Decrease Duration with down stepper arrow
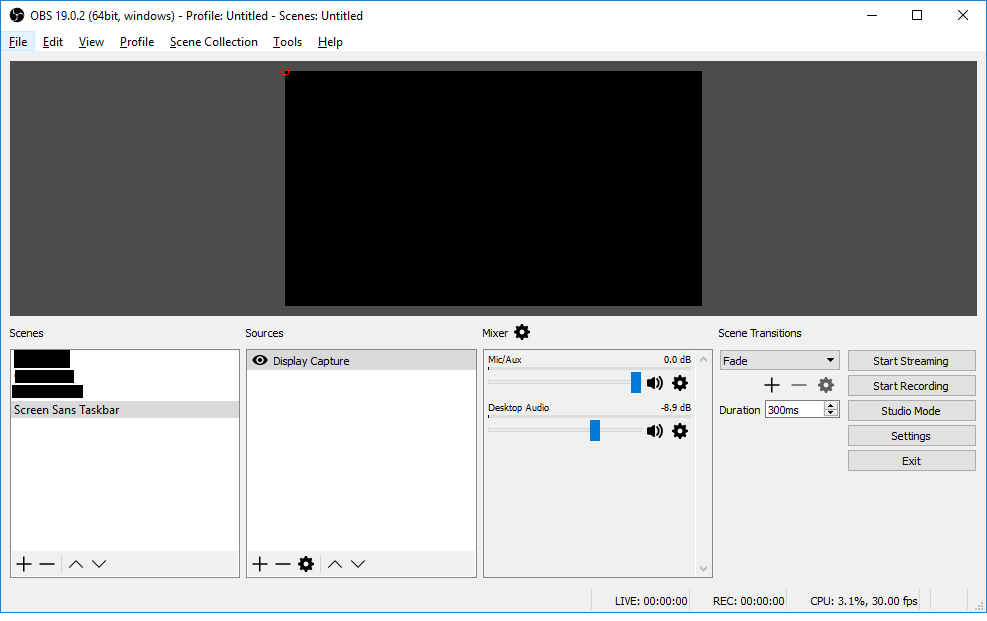Viewport: 987px width, 621px height. [831, 413]
